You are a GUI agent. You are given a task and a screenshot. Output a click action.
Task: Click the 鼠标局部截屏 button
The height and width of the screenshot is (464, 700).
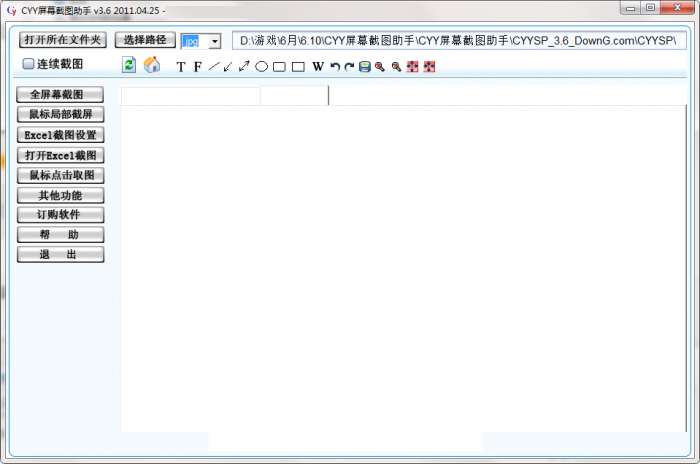point(60,114)
